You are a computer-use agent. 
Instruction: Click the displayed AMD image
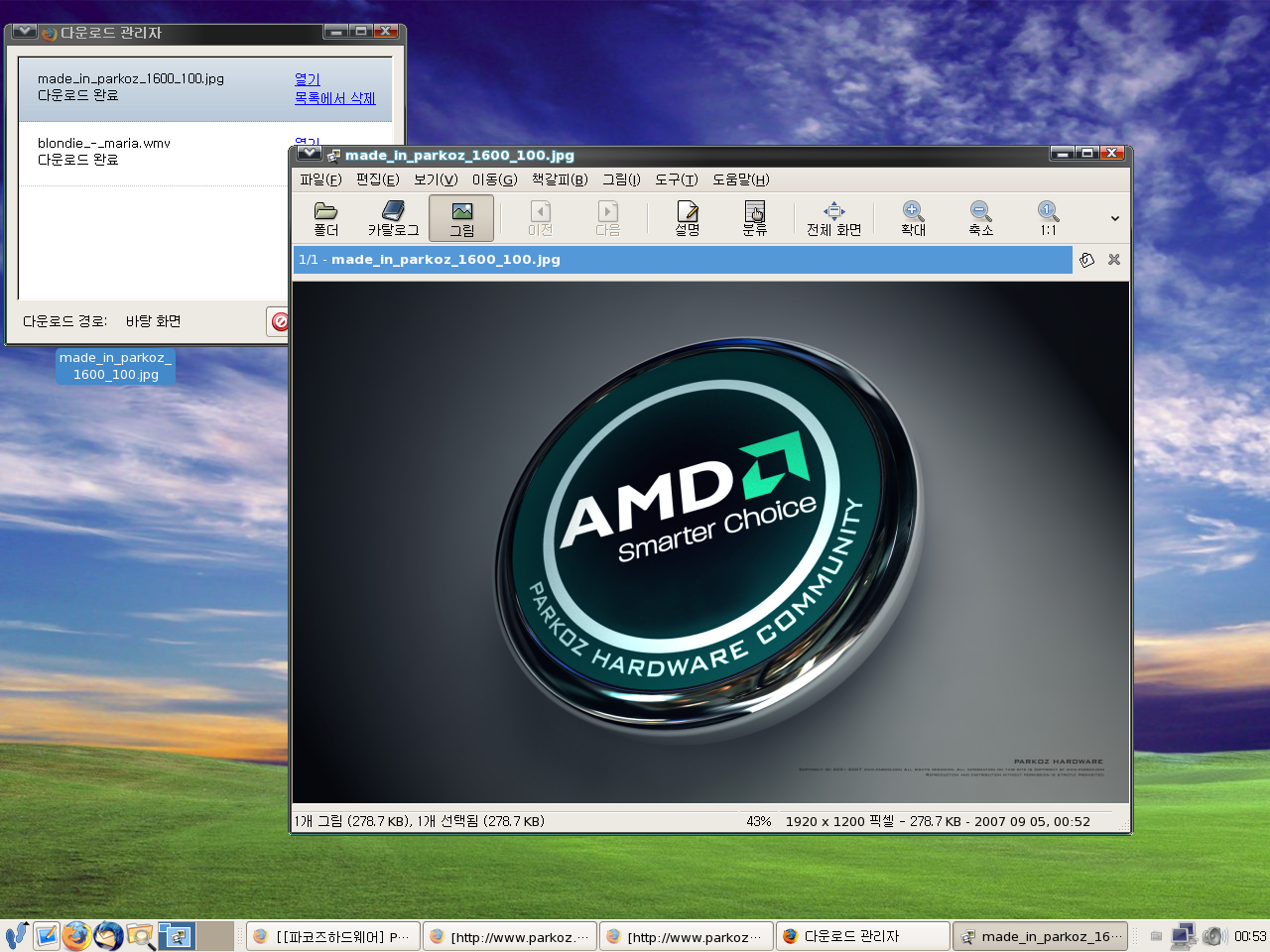tap(710, 541)
